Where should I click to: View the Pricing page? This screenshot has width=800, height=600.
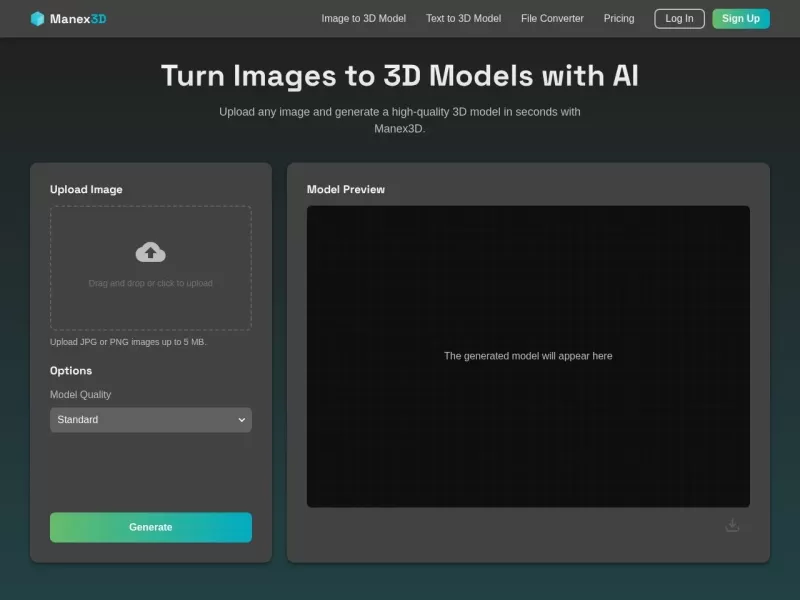pos(619,18)
